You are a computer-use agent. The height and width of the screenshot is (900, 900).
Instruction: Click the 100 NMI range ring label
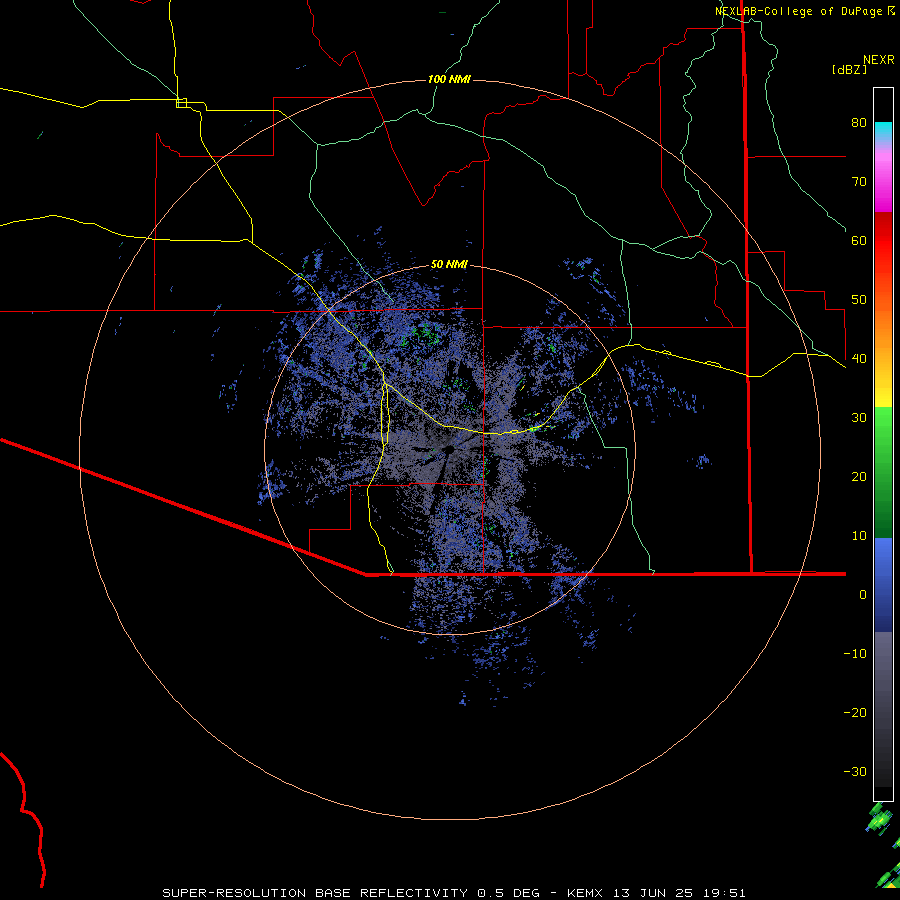pyautogui.click(x=449, y=79)
